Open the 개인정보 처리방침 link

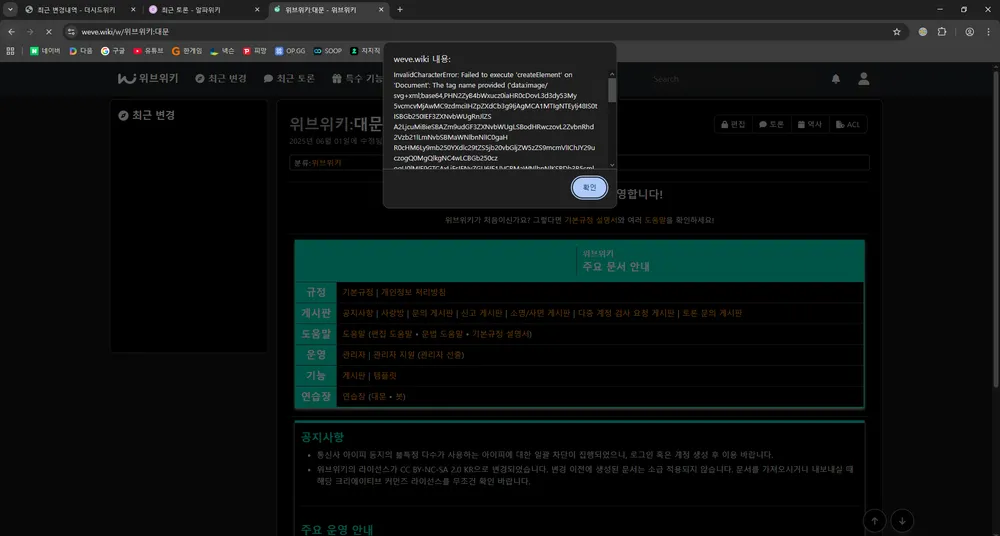[x=413, y=292]
